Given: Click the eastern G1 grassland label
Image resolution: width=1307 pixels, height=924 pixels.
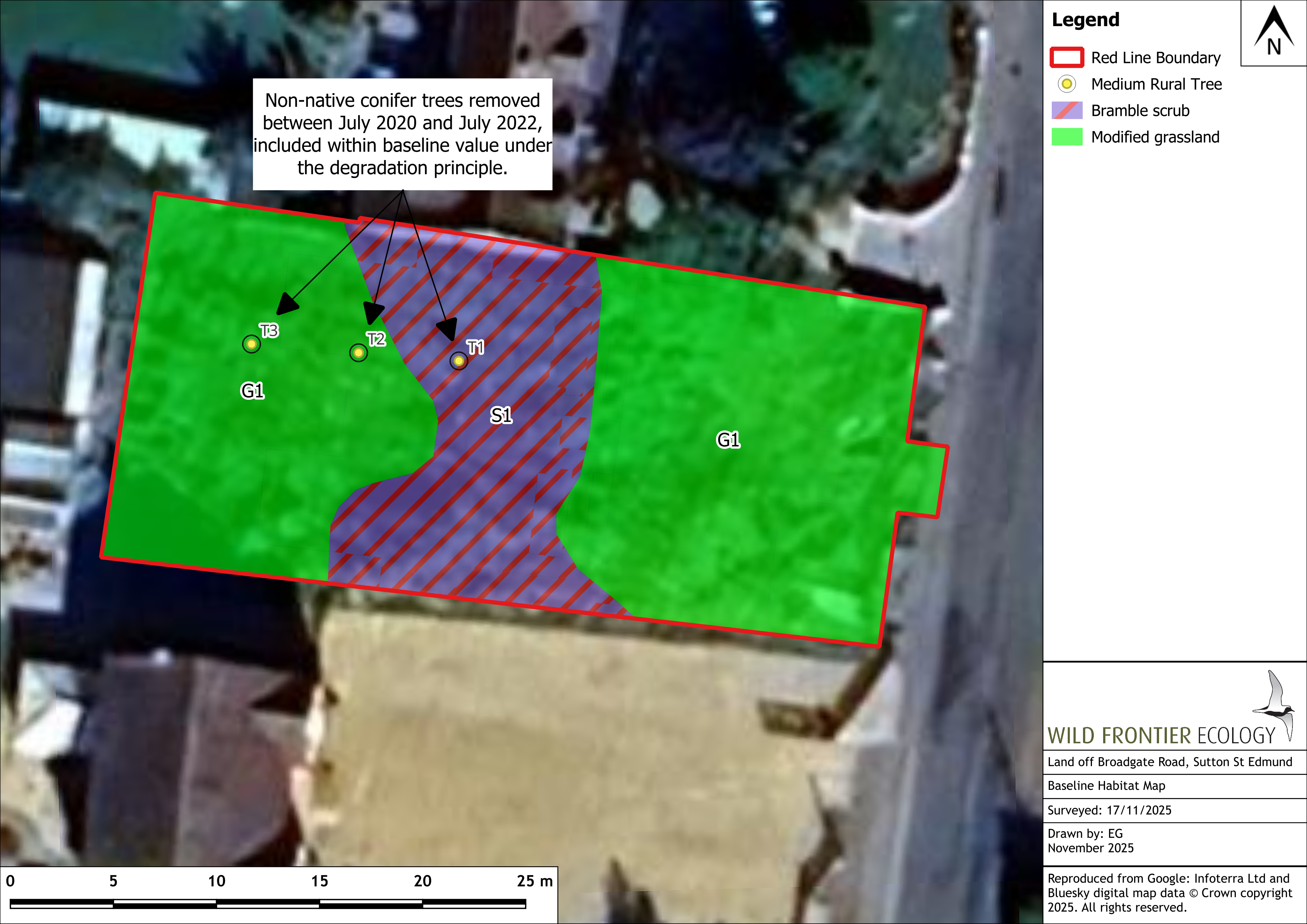Looking at the screenshot, I should pos(728,440).
